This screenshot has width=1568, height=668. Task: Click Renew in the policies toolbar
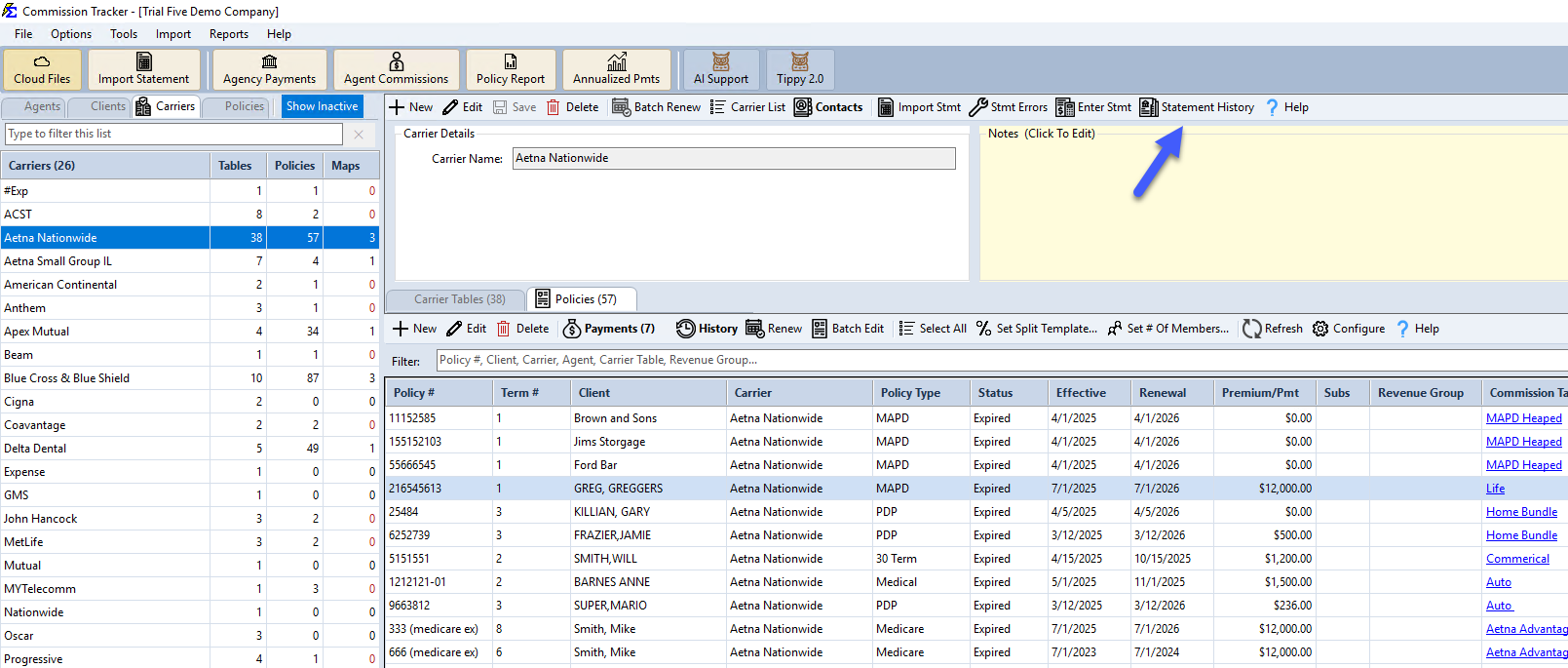click(x=774, y=329)
